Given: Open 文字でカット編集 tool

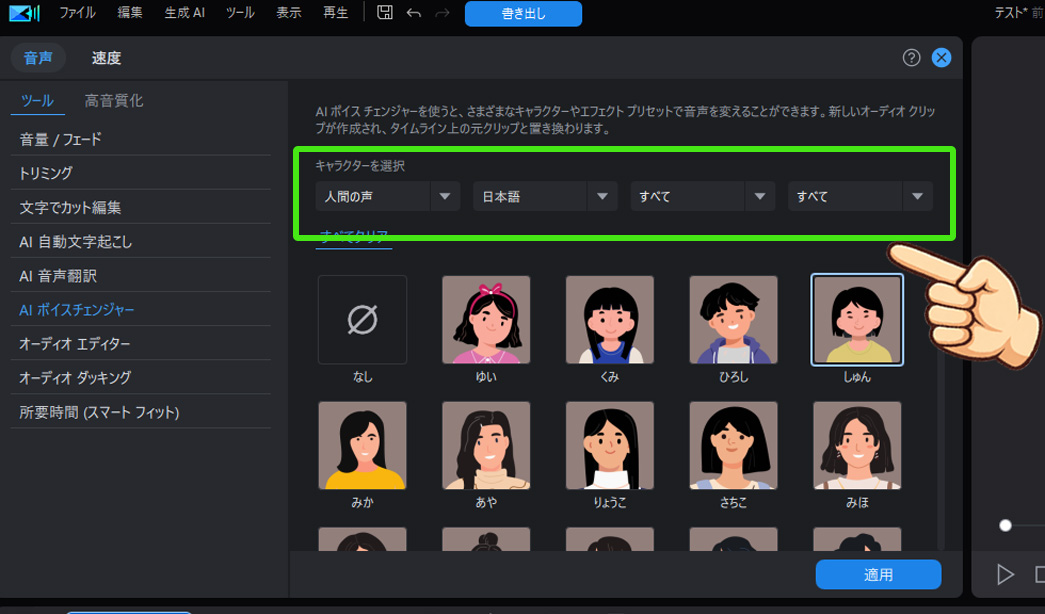Looking at the screenshot, I should (x=141, y=207).
